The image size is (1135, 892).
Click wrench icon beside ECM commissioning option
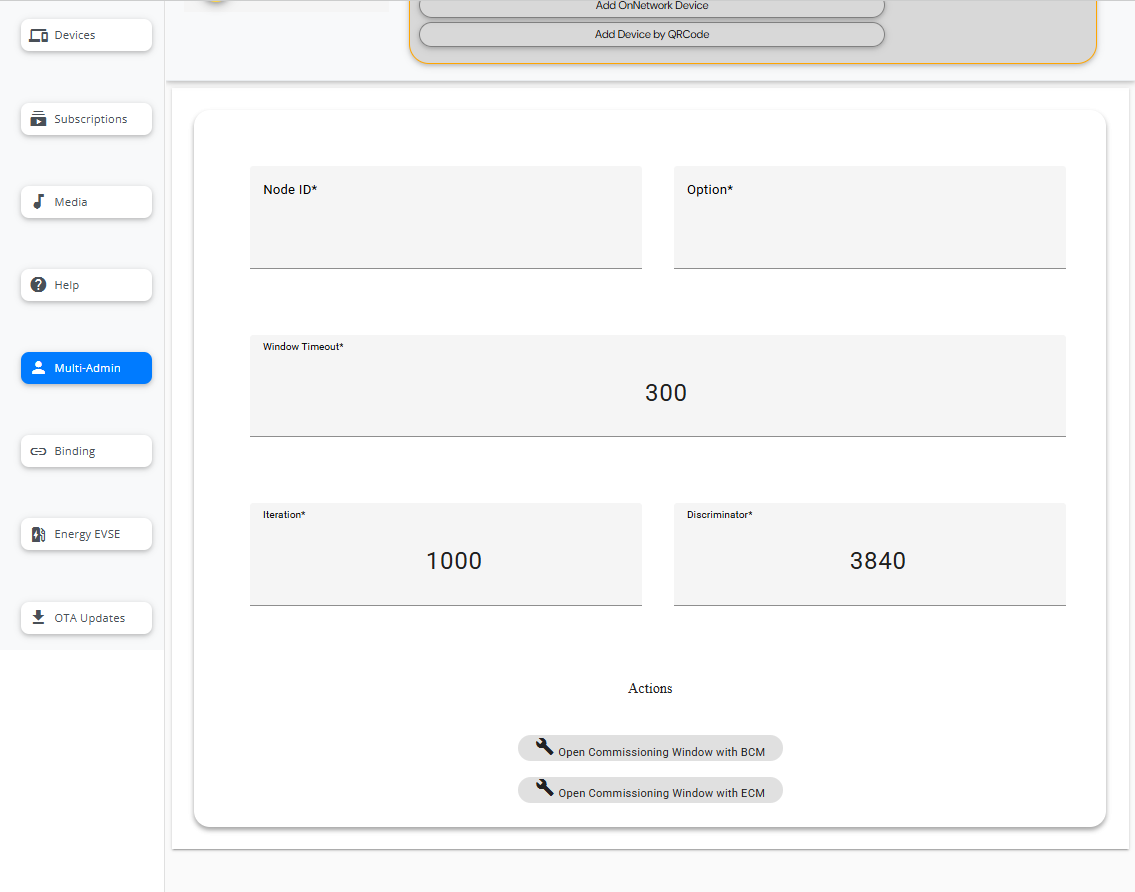coord(544,788)
